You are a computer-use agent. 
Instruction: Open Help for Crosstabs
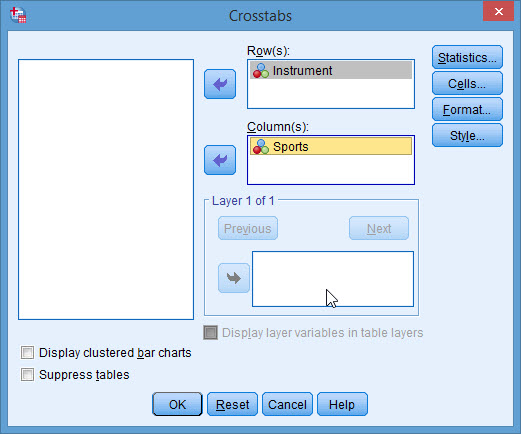pos(342,404)
